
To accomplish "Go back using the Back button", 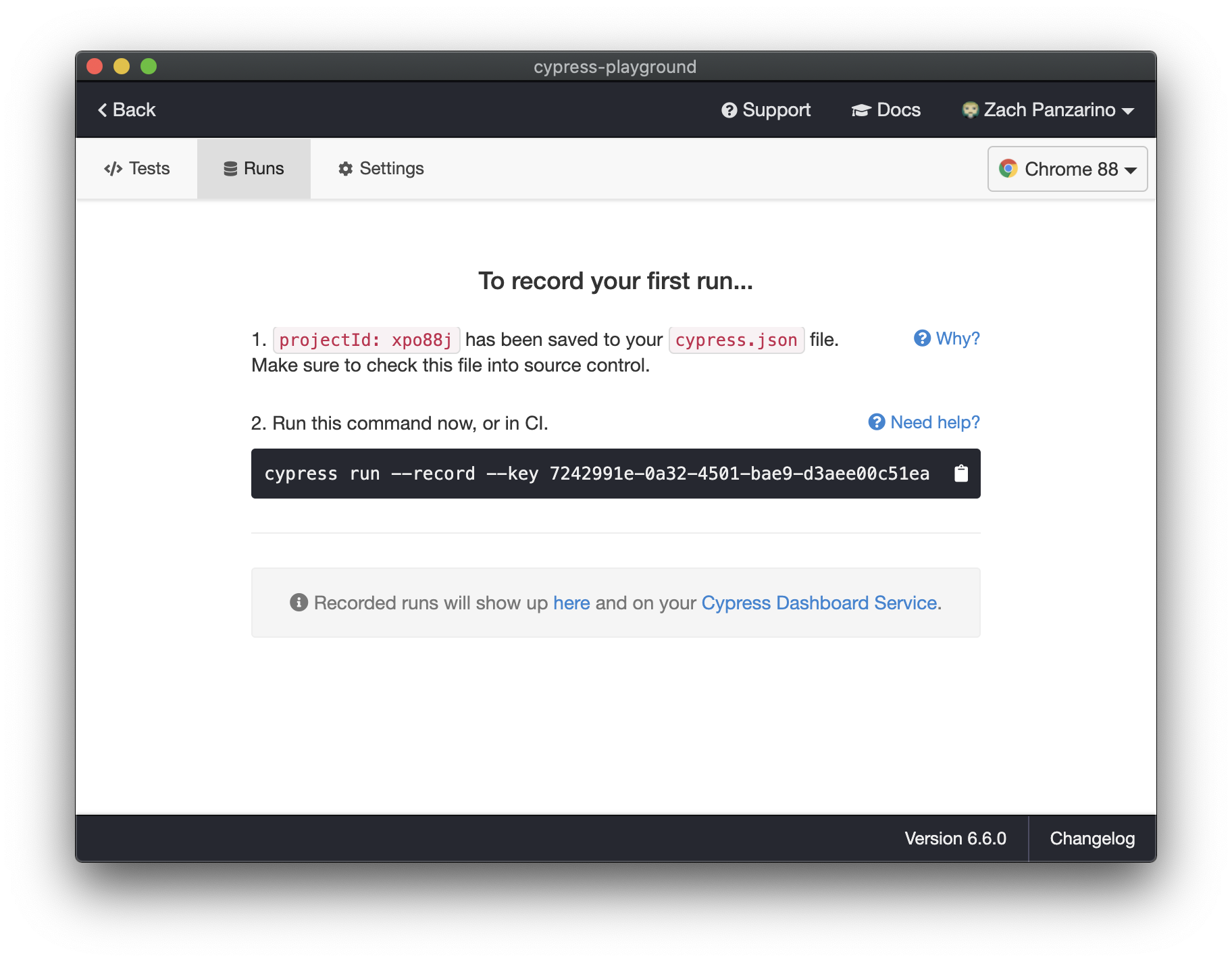I will point(127,110).
